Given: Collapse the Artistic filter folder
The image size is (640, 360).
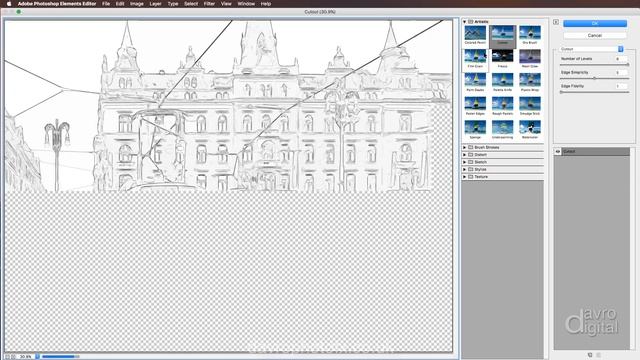Looking at the screenshot, I should point(464,22).
